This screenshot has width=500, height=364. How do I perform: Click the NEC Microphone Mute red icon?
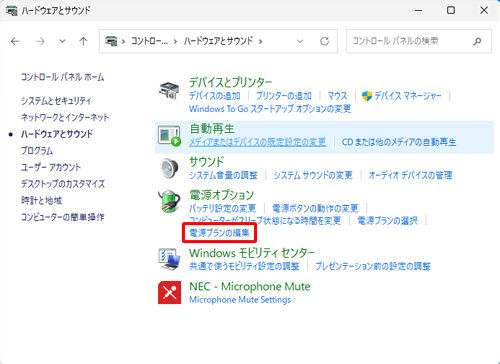[x=169, y=292]
